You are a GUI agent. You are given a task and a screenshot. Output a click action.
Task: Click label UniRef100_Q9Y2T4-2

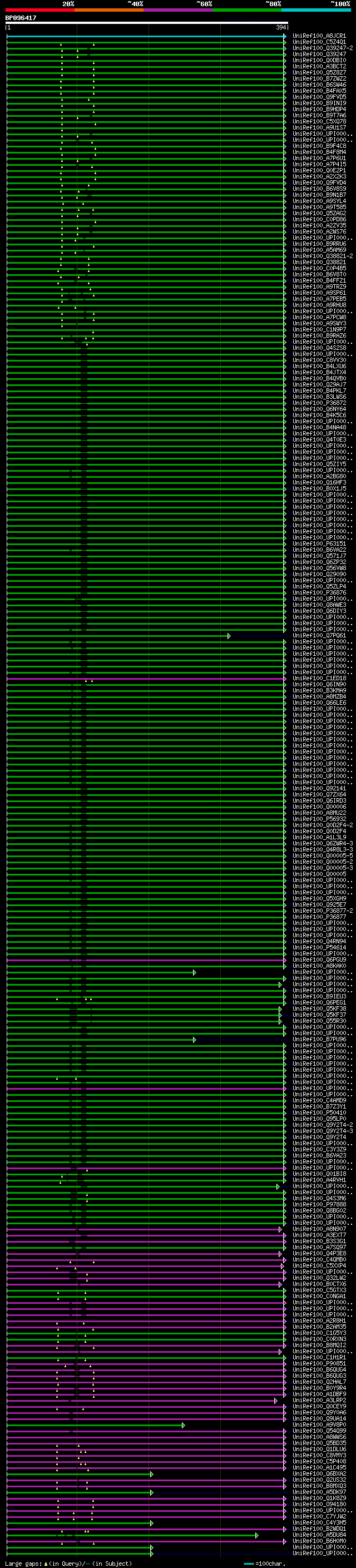323,1125
